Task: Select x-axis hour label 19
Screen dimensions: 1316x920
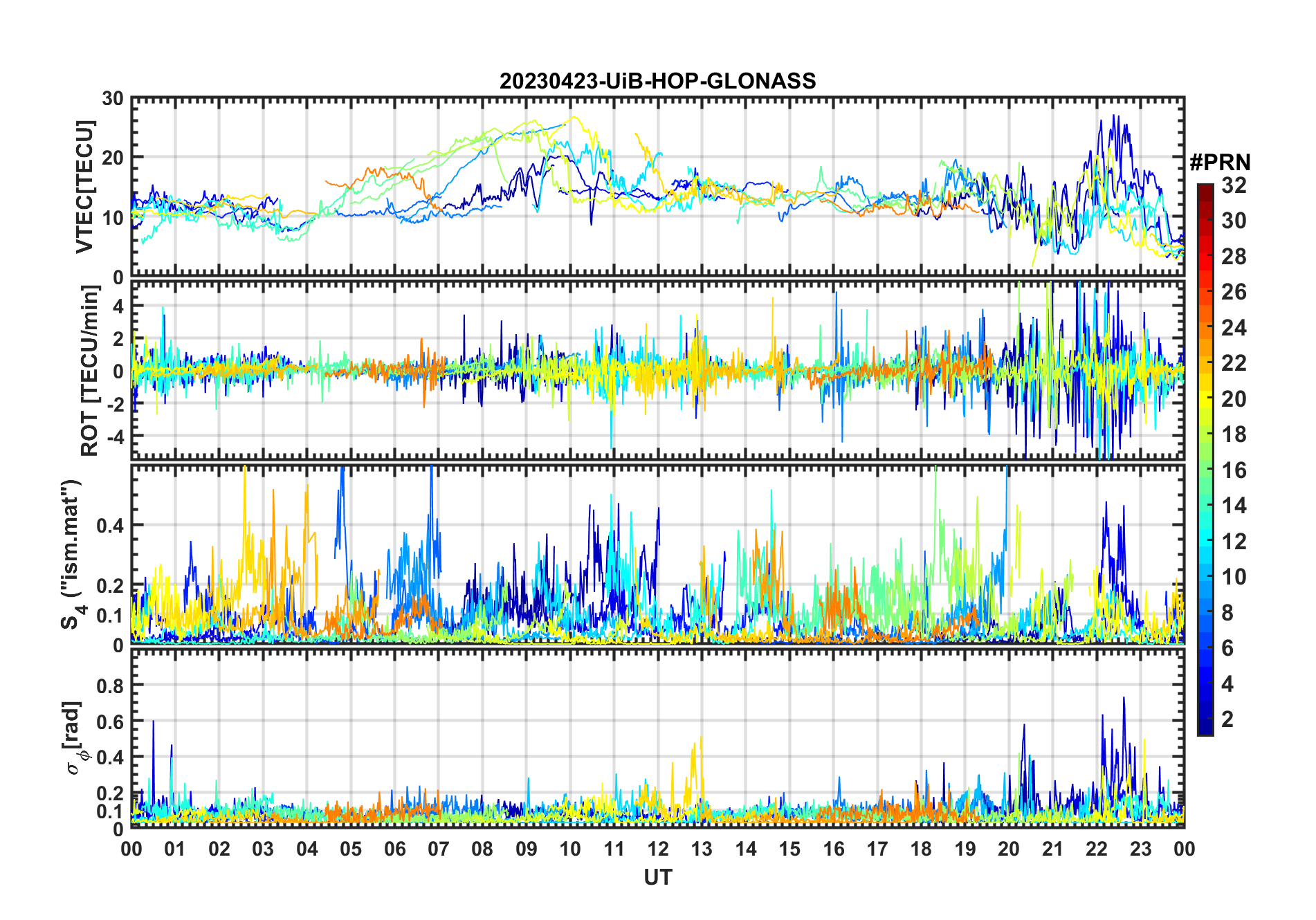Action: tap(965, 849)
